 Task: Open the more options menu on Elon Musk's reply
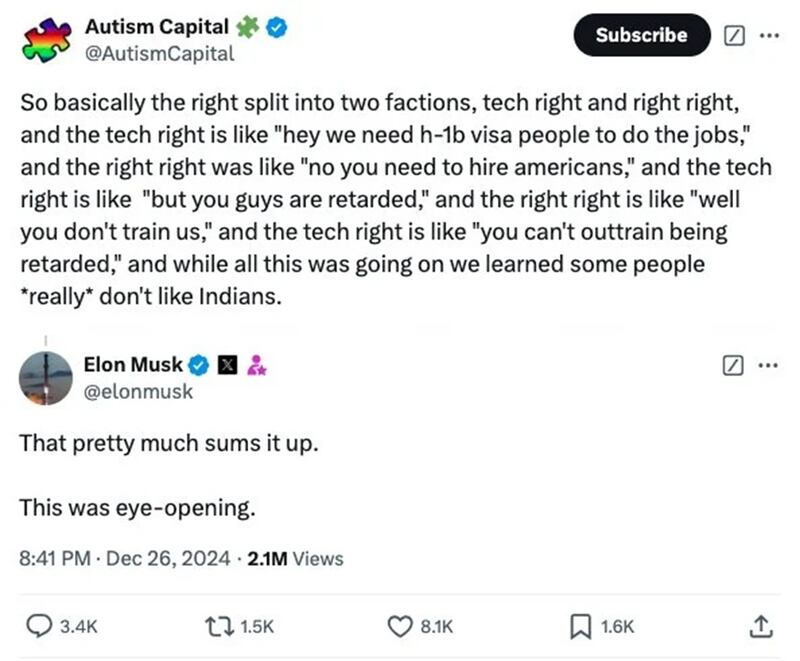tap(767, 367)
